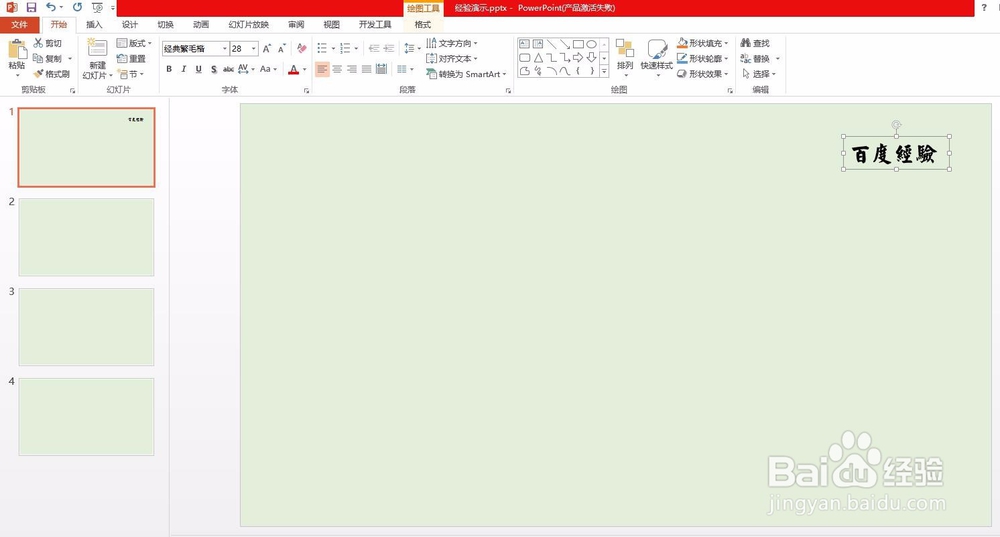
Task: Toggle center text alignment
Action: [337, 69]
